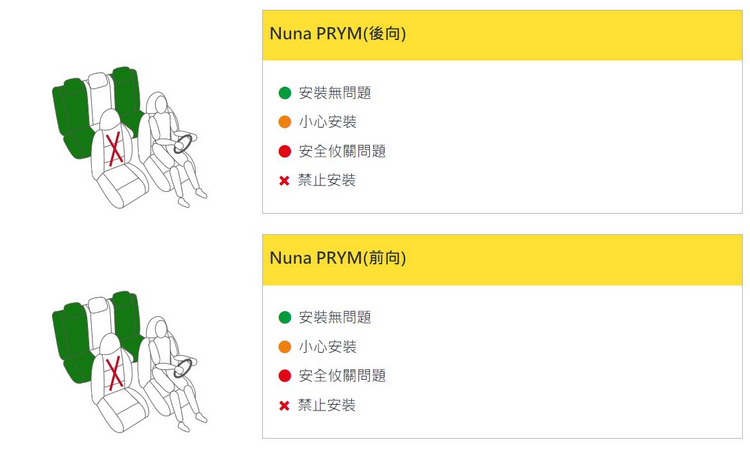Click the 小心安裝 label under 後向
The image size is (750, 453).
point(328,122)
